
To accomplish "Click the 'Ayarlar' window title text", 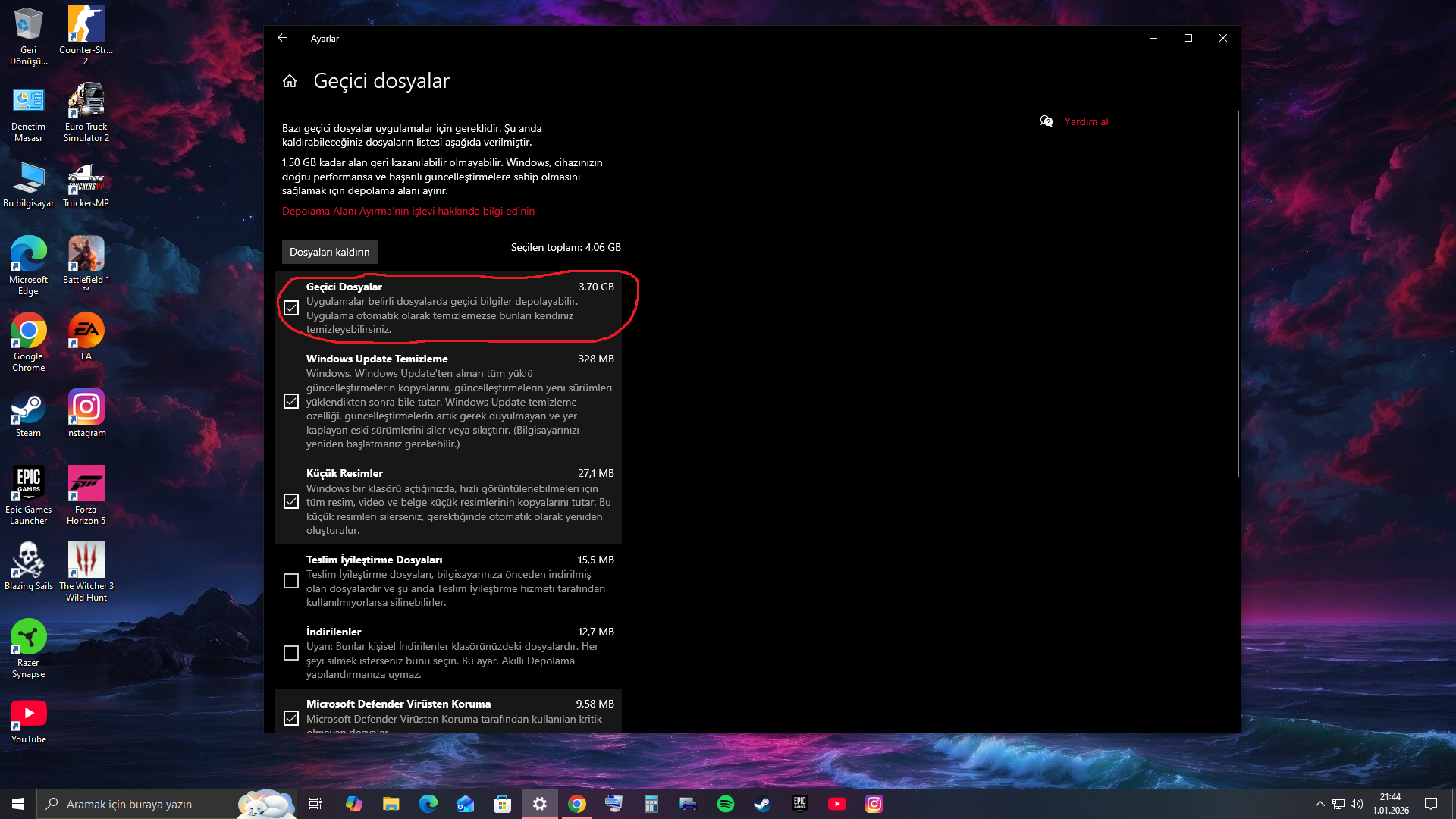I will pos(325,39).
